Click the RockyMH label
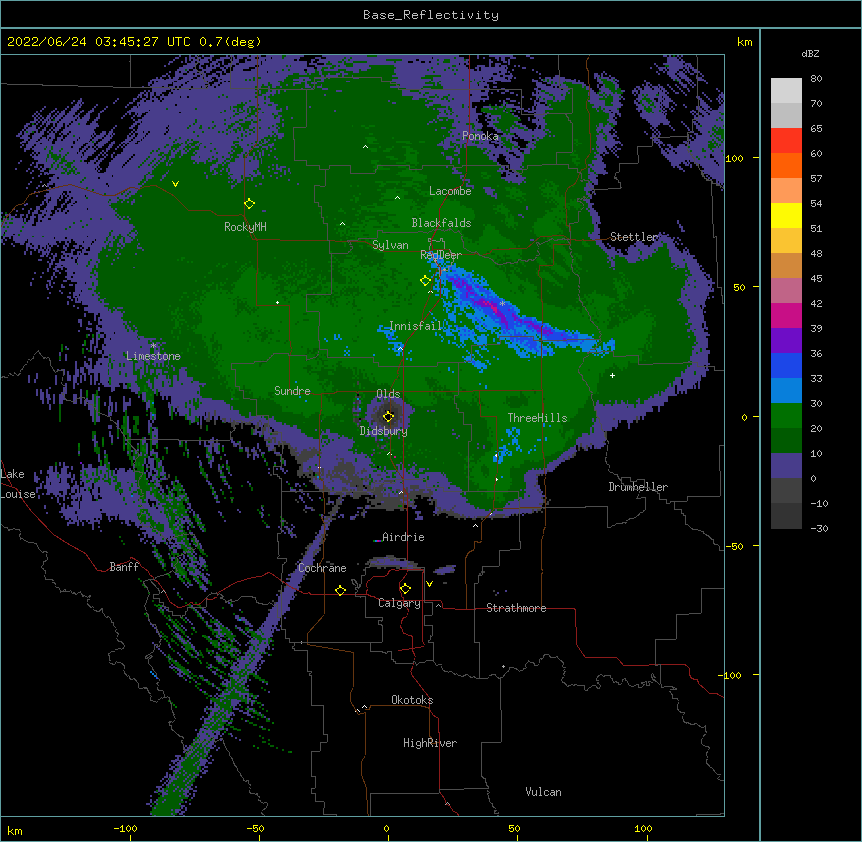 coord(245,227)
